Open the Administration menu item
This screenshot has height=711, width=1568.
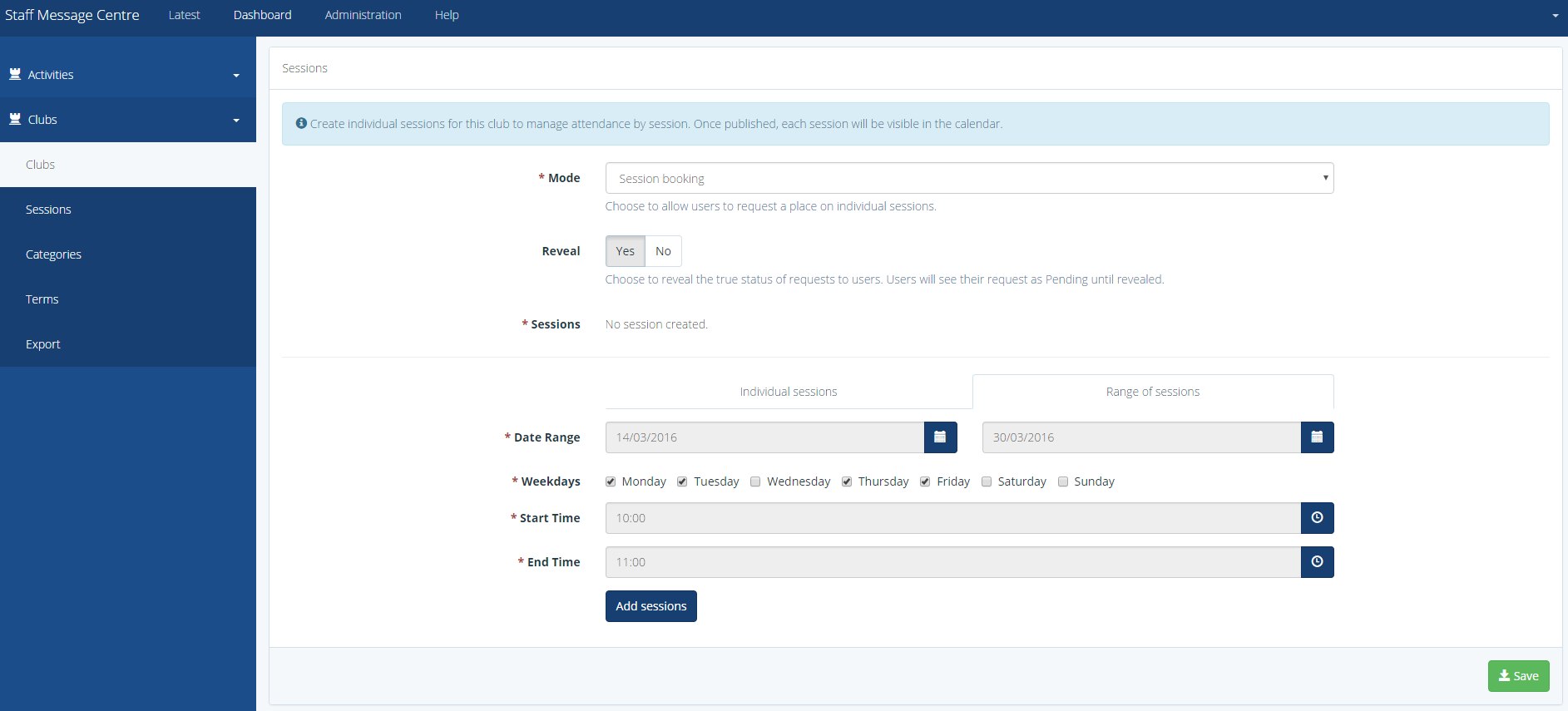[363, 15]
